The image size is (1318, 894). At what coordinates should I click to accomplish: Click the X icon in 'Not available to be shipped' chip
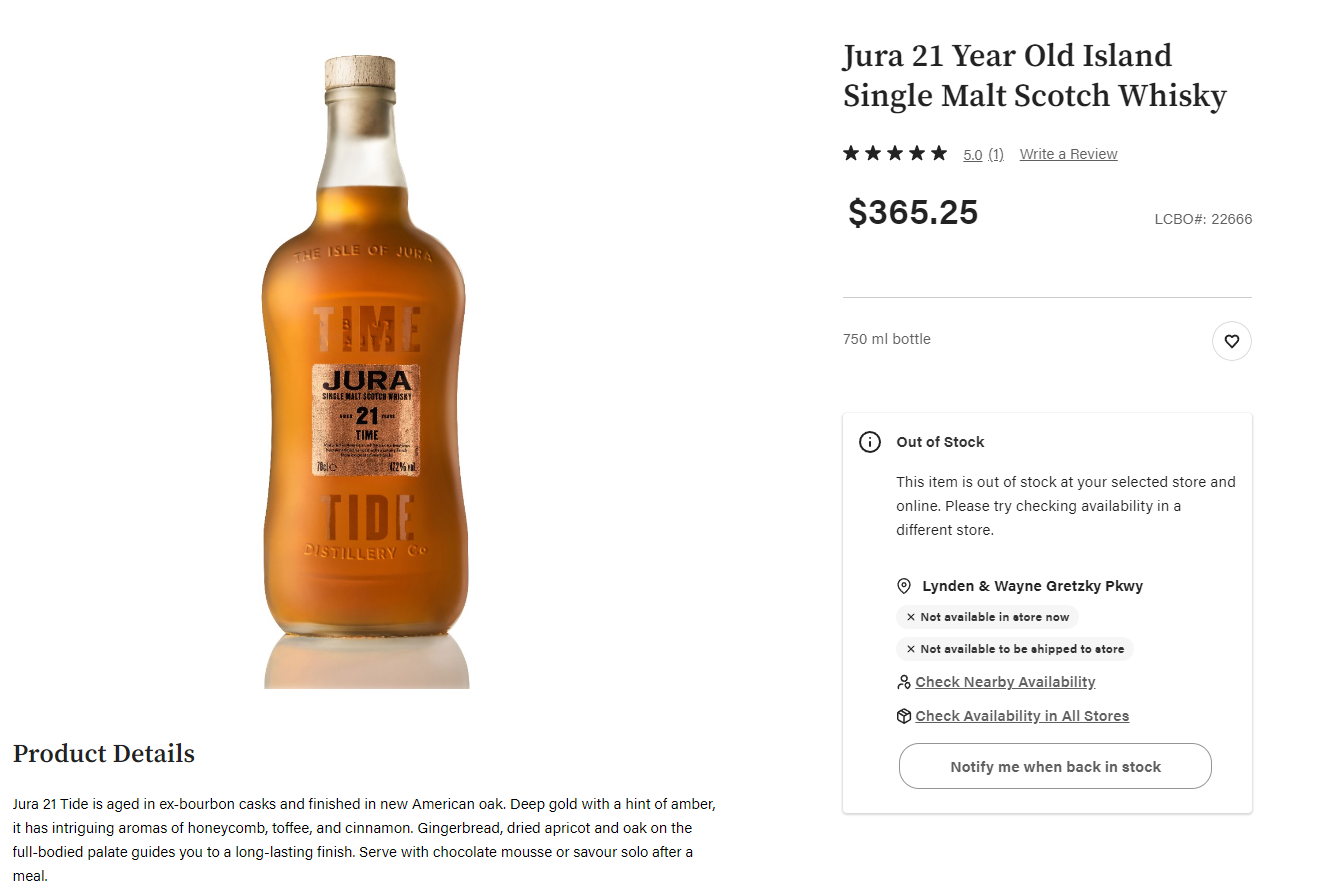coord(911,649)
